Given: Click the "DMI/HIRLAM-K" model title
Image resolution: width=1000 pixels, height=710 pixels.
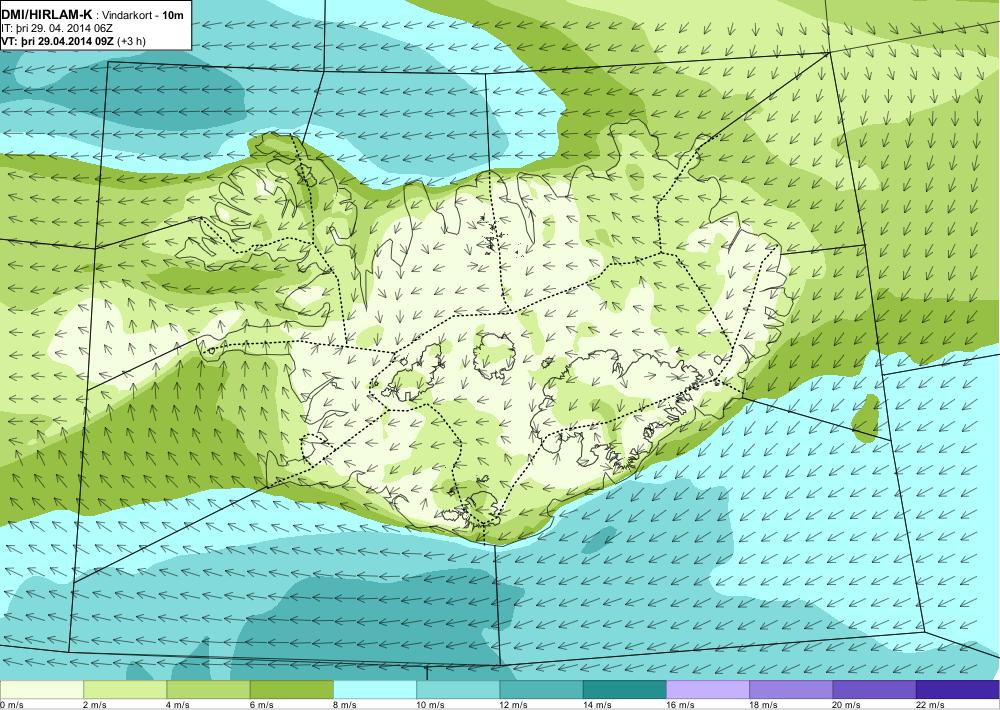Looking at the screenshot, I should pos(47,15).
